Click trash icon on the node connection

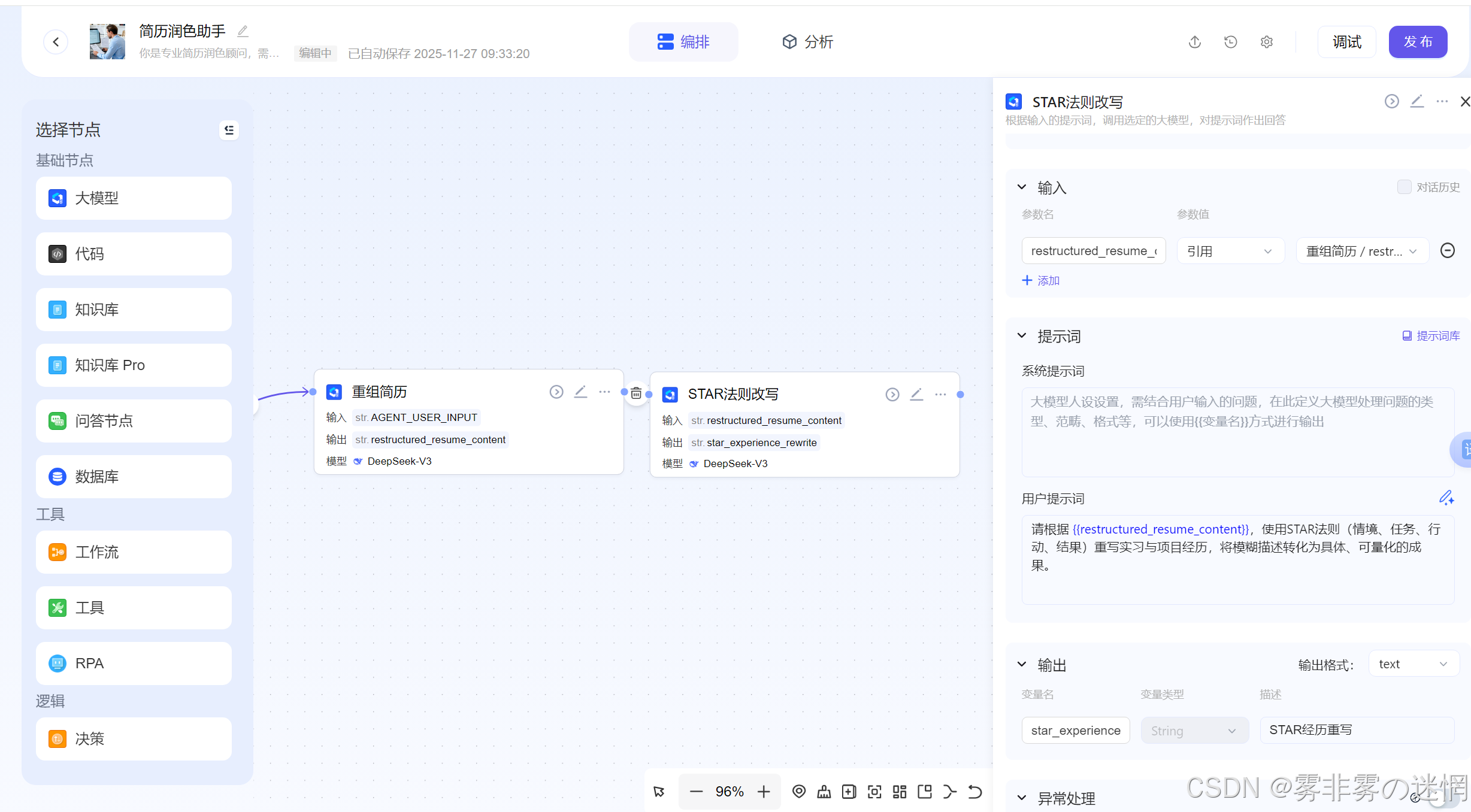coord(636,393)
